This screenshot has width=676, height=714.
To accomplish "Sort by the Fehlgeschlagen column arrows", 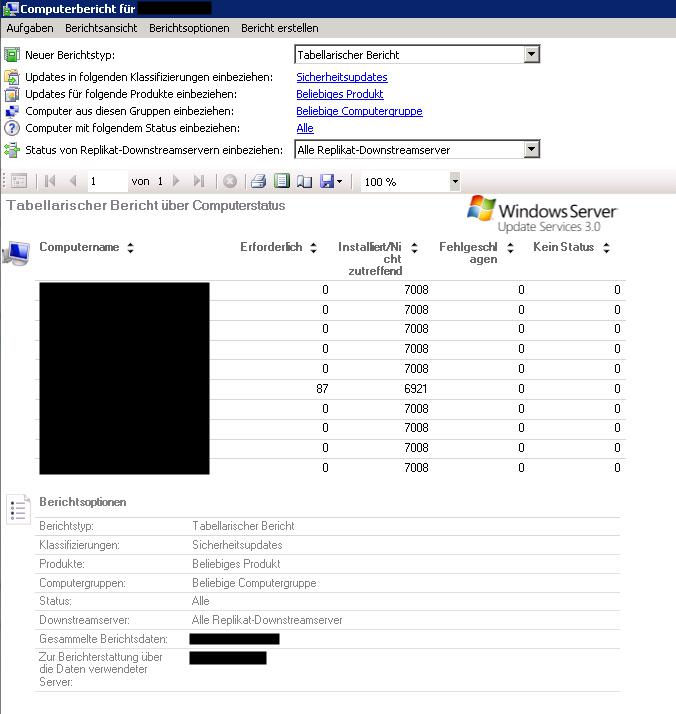I will pos(510,248).
